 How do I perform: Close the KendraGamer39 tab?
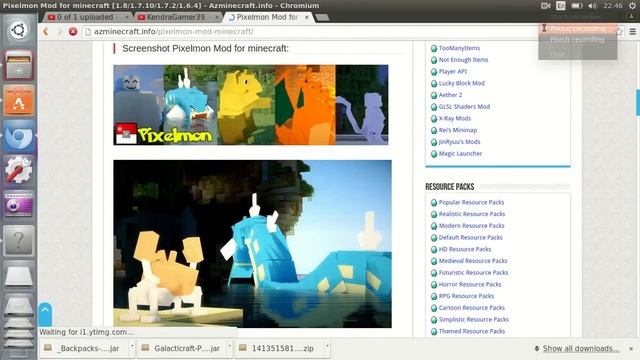(217, 17)
